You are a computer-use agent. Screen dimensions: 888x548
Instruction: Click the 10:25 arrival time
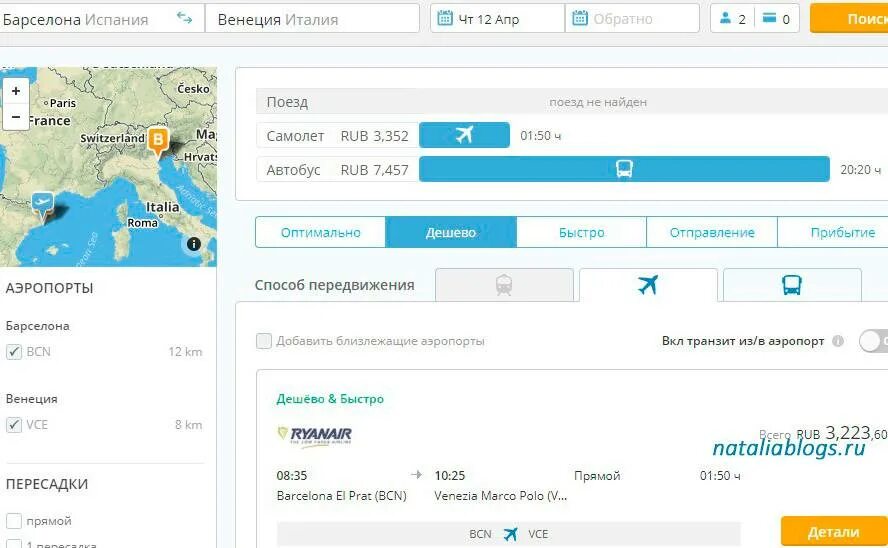[450, 476]
